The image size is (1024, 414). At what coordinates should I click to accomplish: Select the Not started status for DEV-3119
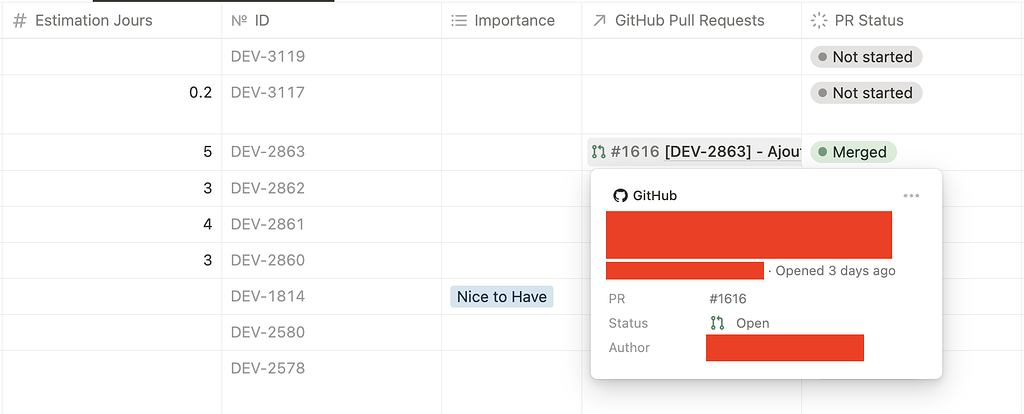[x=866, y=57]
